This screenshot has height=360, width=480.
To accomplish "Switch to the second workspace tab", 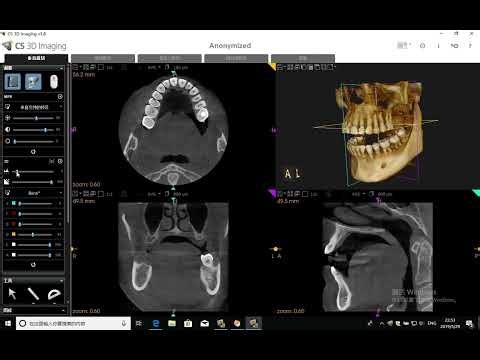I will [x=103, y=58].
